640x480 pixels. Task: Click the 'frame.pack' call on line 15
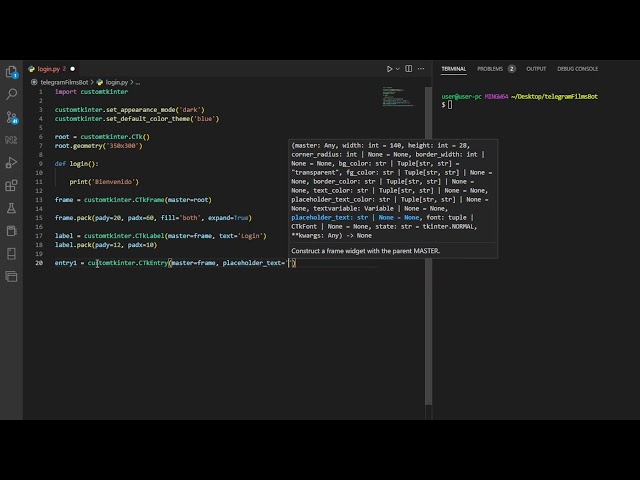coord(73,218)
